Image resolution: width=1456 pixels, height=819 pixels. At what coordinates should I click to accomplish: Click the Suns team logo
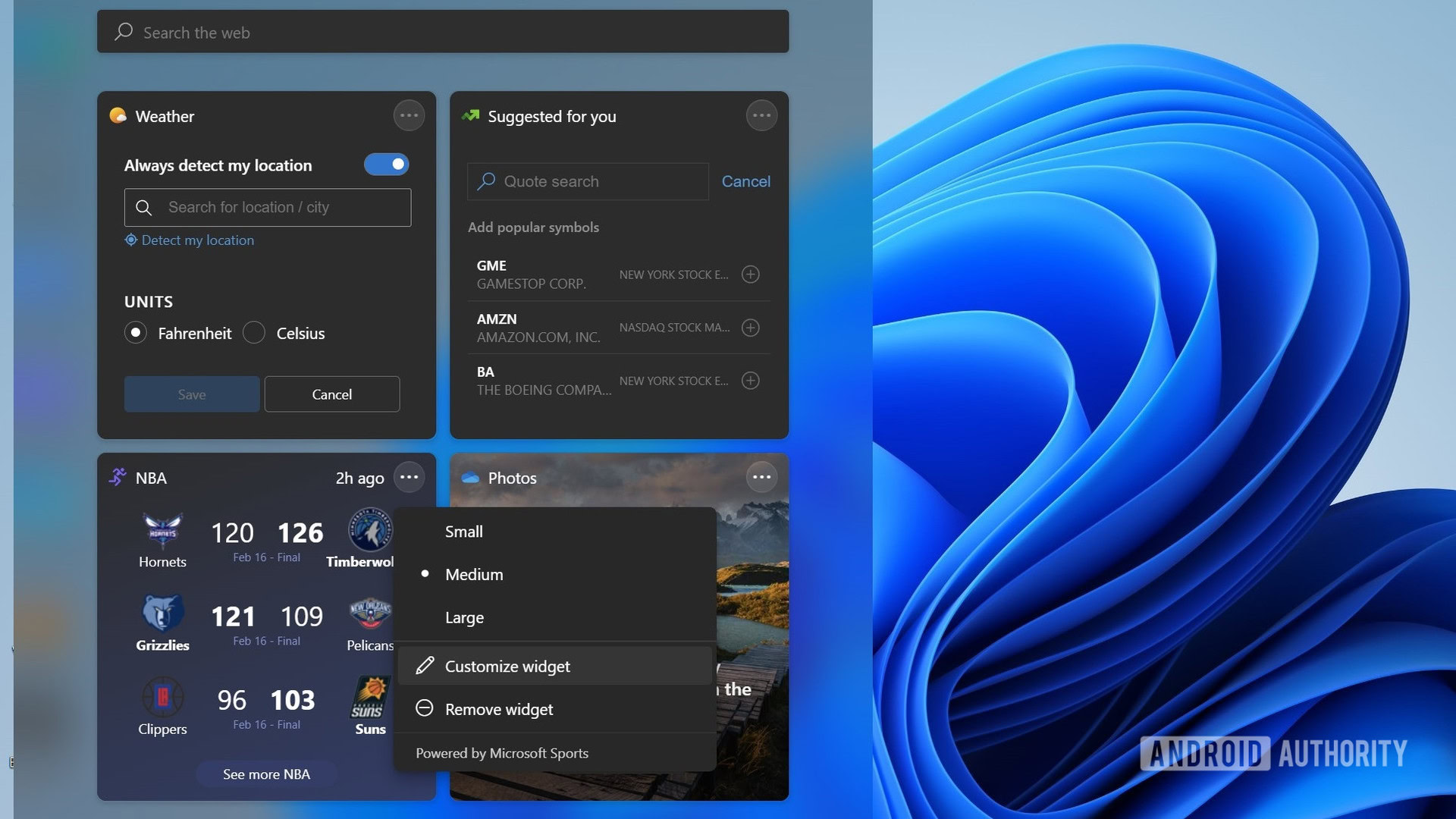(370, 698)
